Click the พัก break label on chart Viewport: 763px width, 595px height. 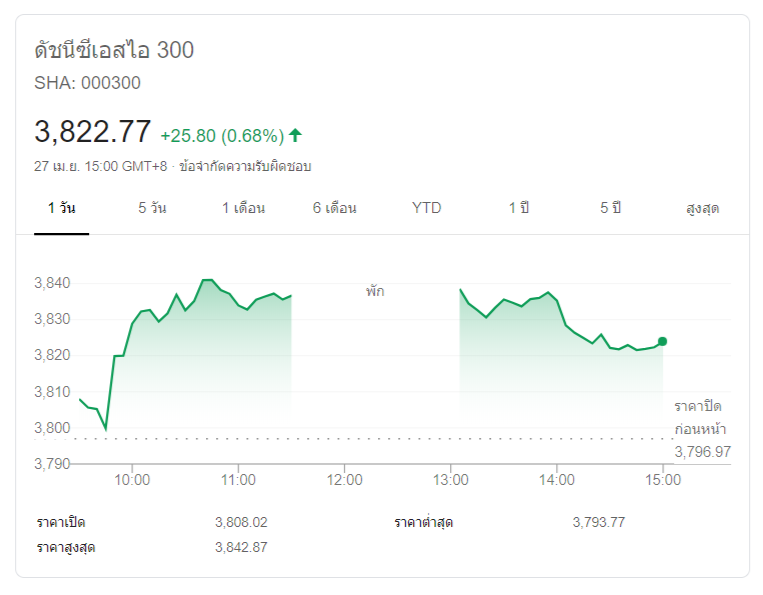point(375,292)
